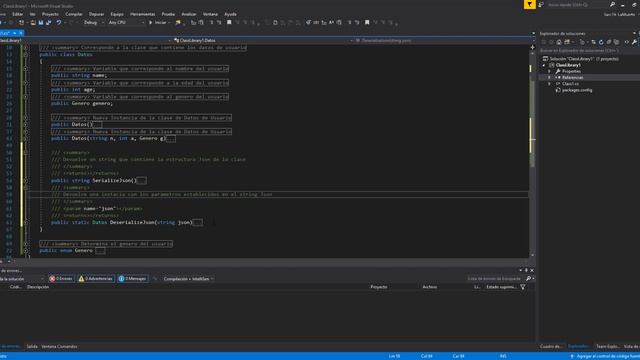Open the Debug configuration dropdown
Screen dimensions: 640x360
[x=93, y=22]
